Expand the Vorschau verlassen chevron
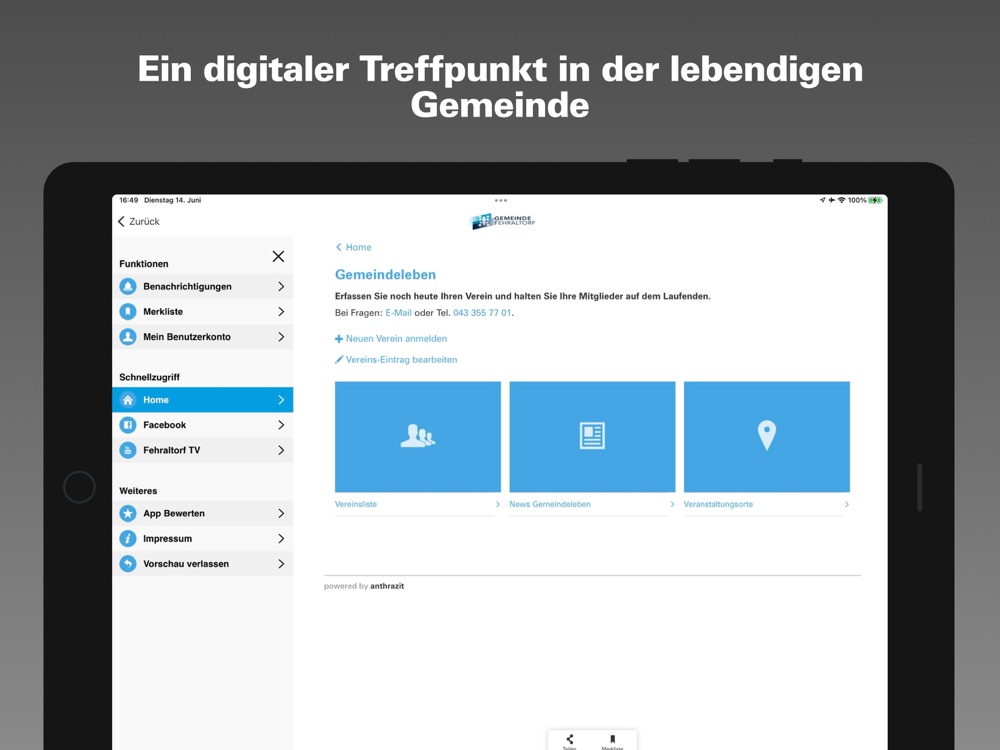The height and width of the screenshot is (750, 1000). 281,564
